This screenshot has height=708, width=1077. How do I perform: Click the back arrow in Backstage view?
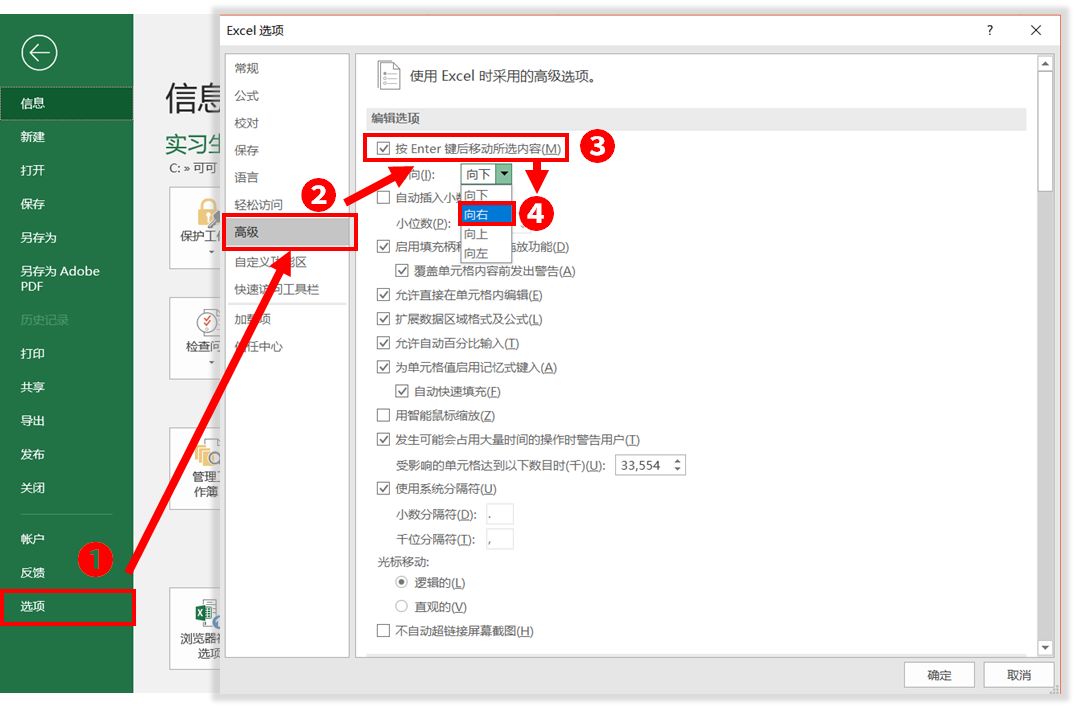[39, 53]
